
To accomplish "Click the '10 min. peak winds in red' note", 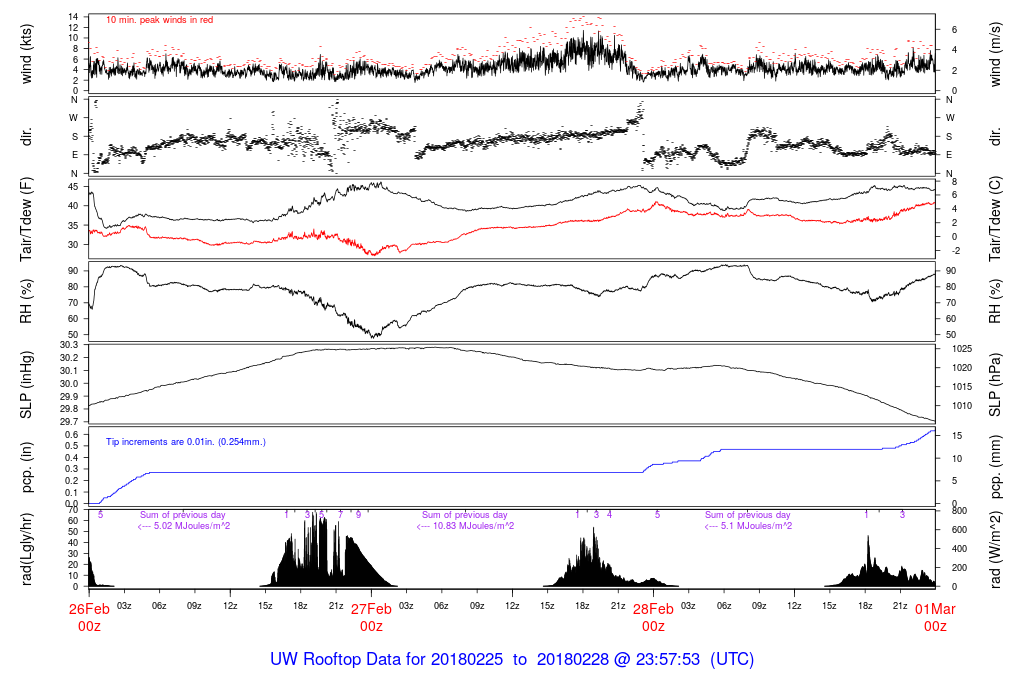I will click(x=159, y=20).
